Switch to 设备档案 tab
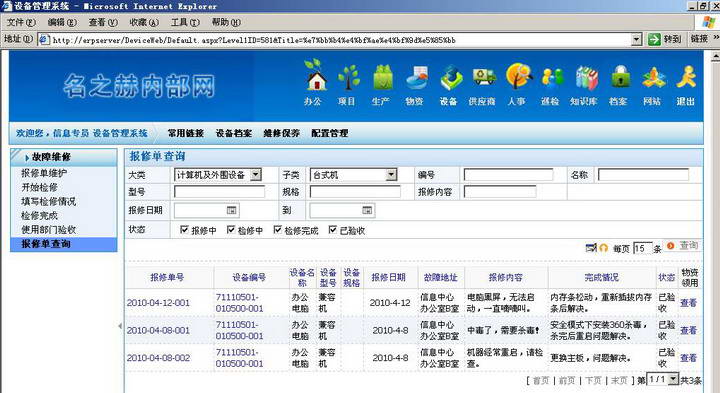Image resolution: width=720 pixels, height=393 pixels. [234, 133]
